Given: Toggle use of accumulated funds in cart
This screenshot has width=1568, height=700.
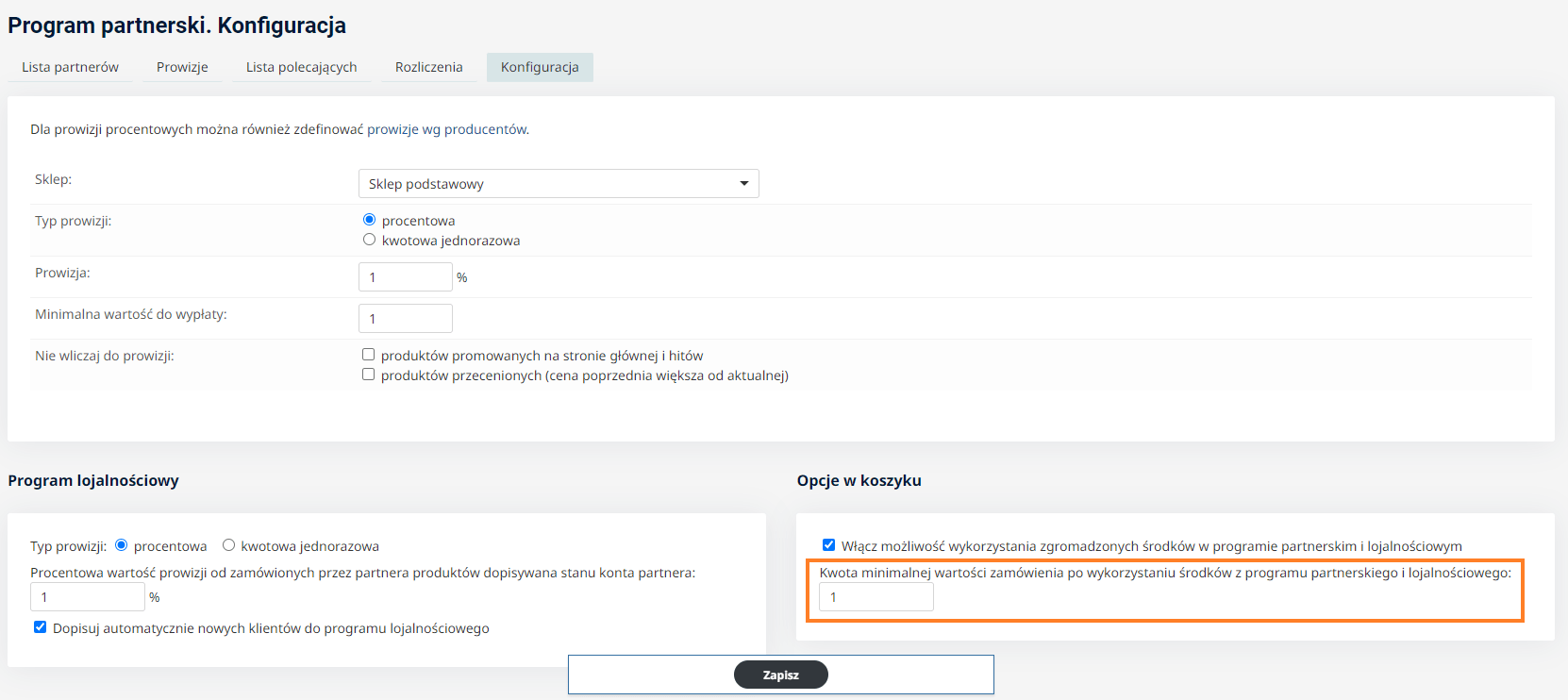Looking at the screenshot, I should tap(829, 545).
